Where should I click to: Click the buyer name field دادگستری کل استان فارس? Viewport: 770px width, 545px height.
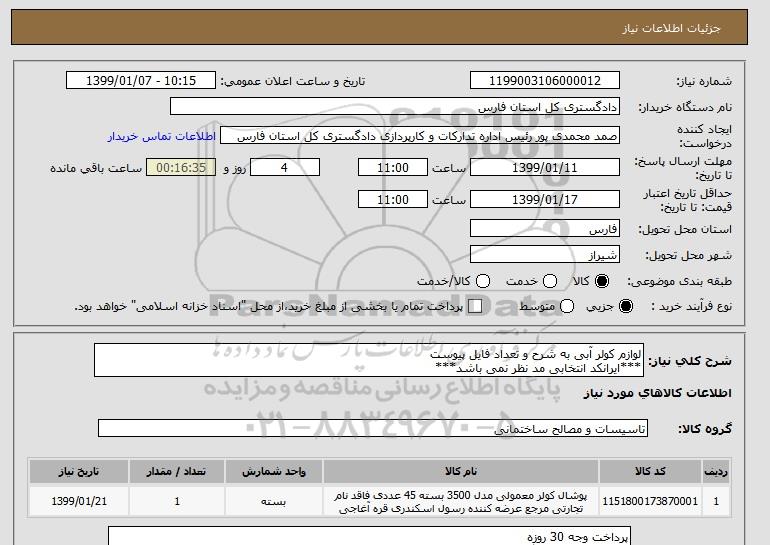click(395, 107)
